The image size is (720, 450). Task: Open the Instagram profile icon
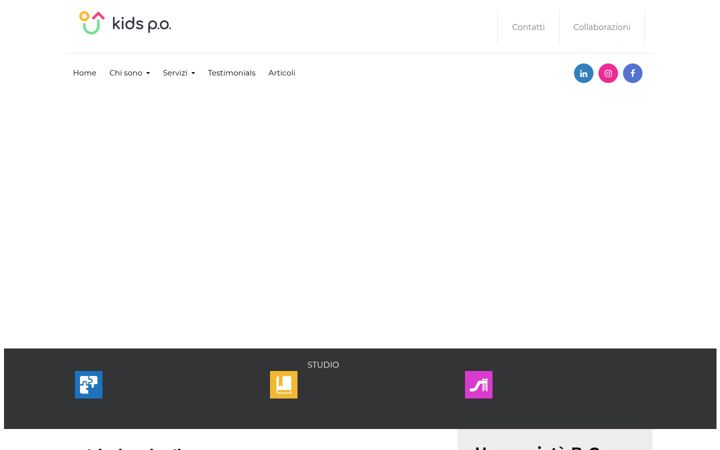[x=608, y=73]
